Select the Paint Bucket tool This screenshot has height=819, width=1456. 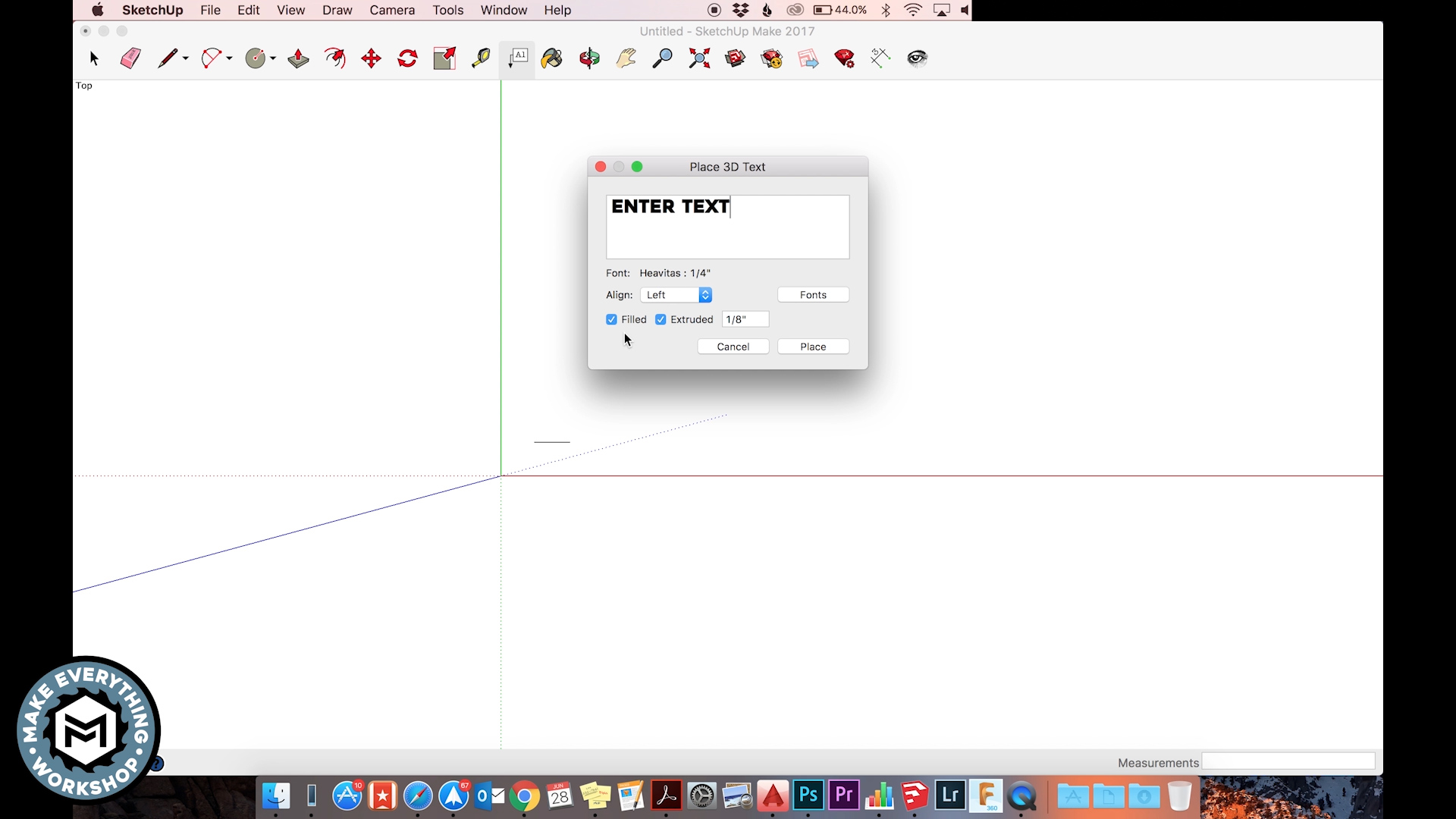click(x=552, y=58)
